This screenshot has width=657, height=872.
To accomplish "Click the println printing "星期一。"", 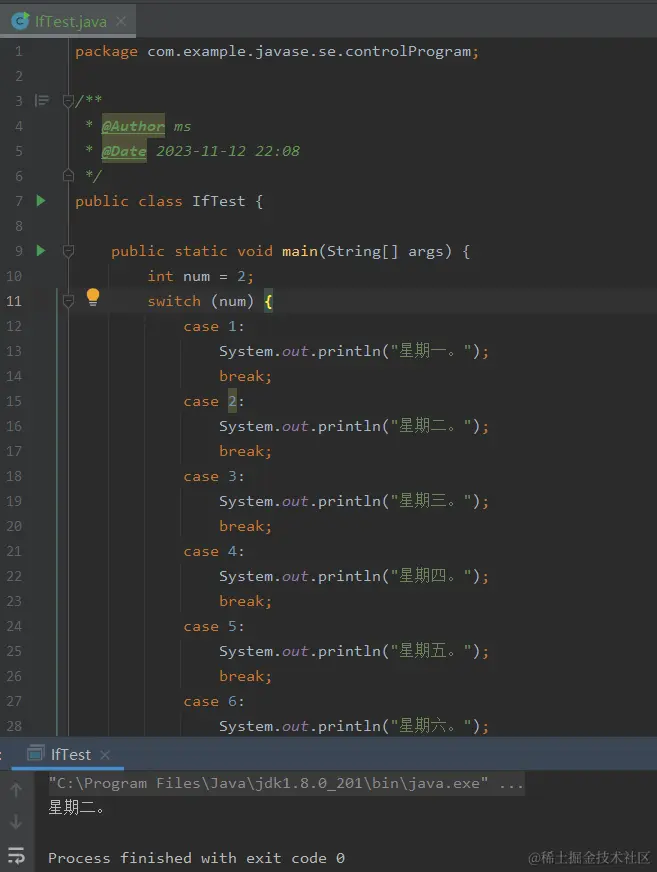I will 354,351.
